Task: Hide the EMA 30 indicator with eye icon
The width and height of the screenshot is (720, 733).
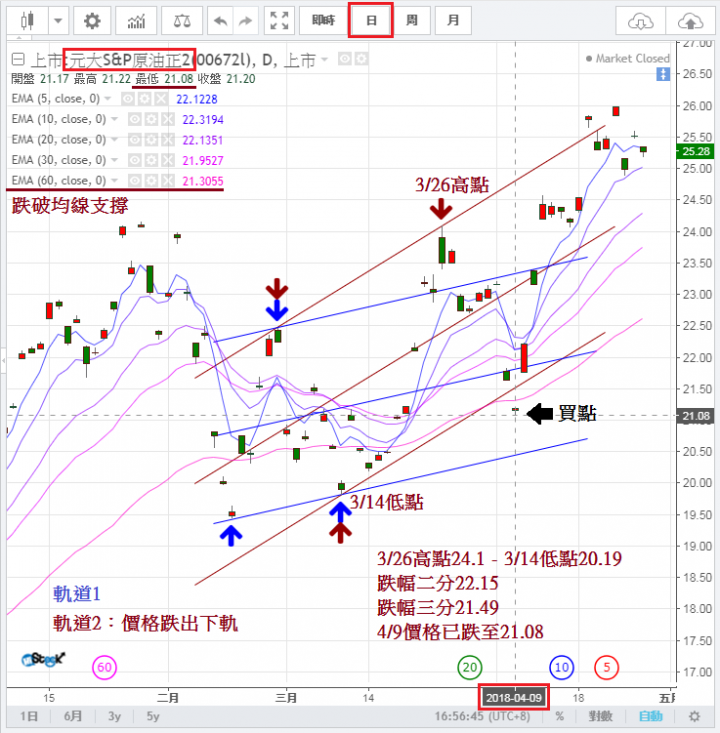Action: 135,160
